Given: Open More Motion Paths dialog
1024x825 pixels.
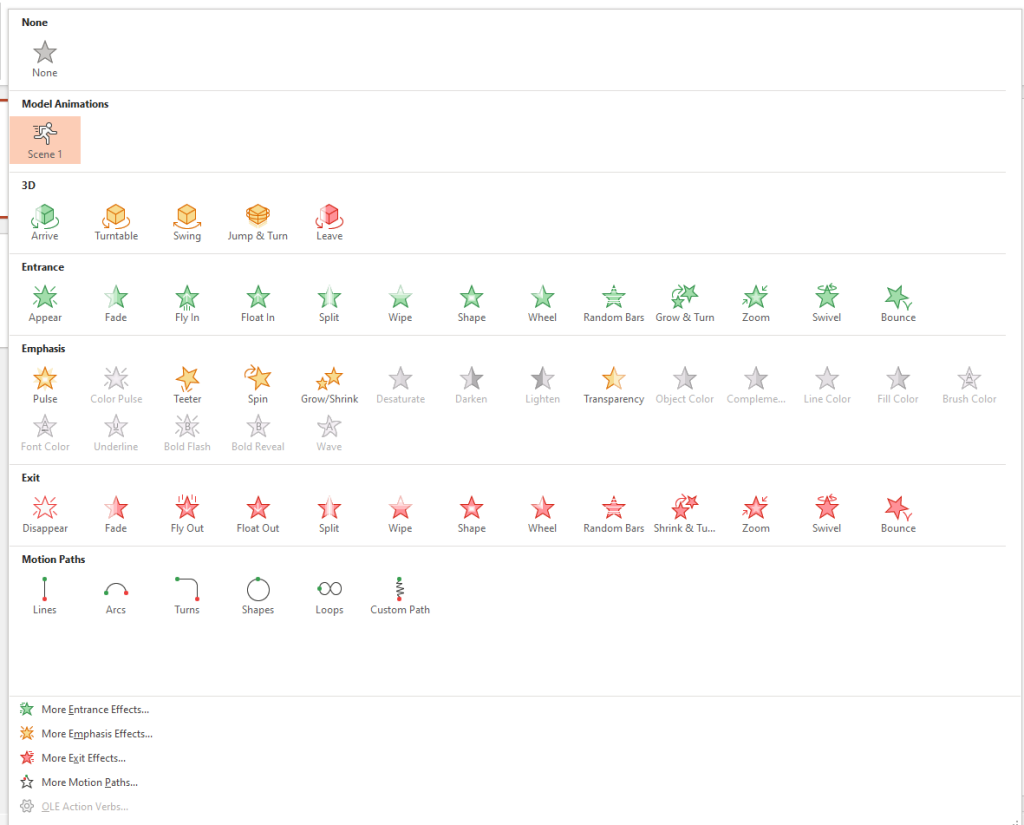Looking at the screenshot, I should (x=89, y=782).
